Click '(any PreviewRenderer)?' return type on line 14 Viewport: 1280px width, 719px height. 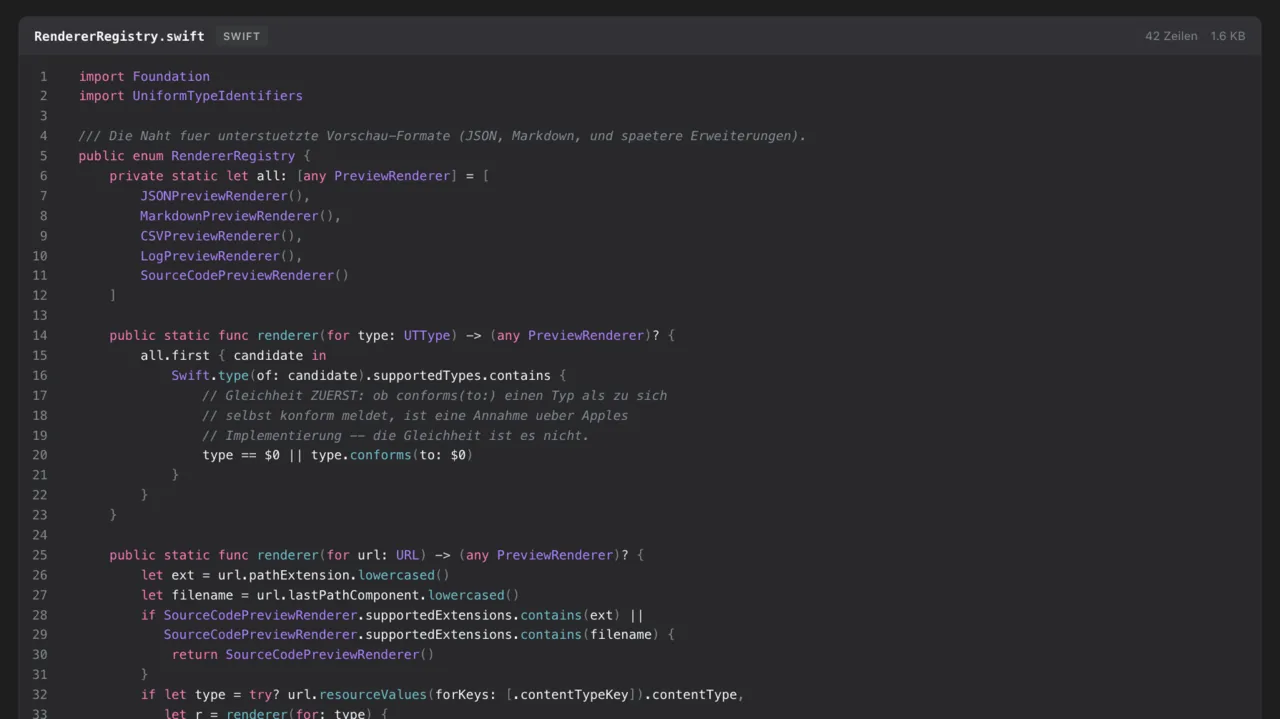click(x=575, y=335)
